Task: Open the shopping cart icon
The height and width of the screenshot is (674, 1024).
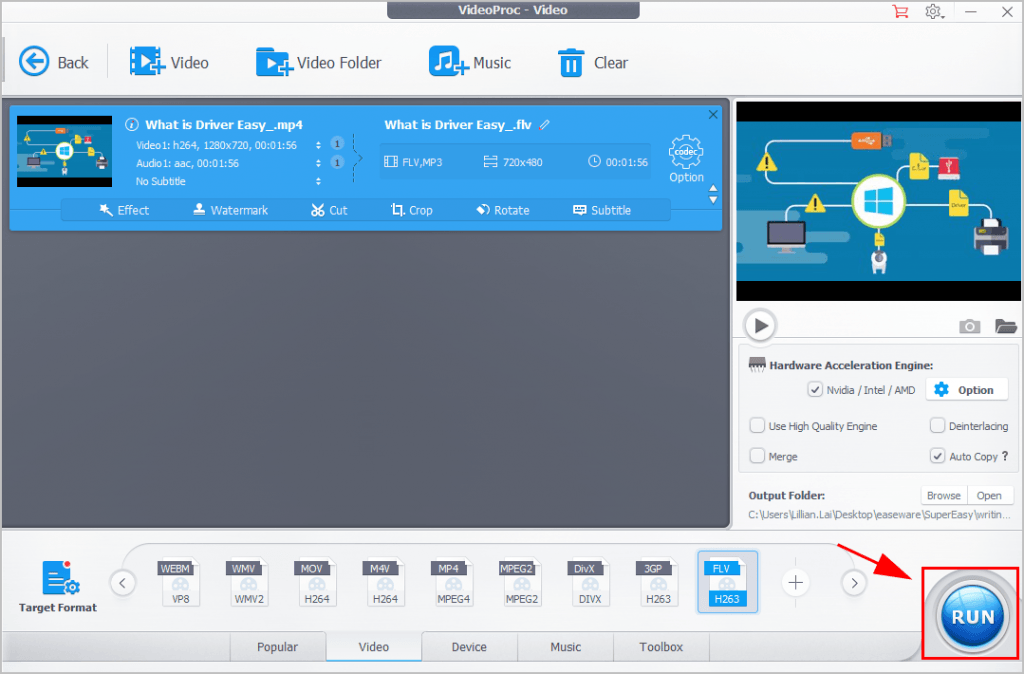Action: [x=900, y=11]
